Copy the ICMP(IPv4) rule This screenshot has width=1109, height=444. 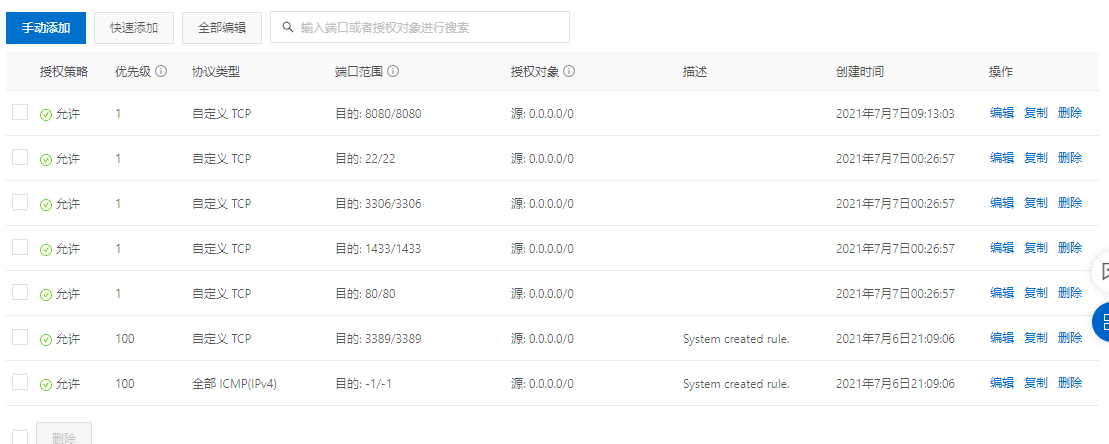coord(1035,382)
